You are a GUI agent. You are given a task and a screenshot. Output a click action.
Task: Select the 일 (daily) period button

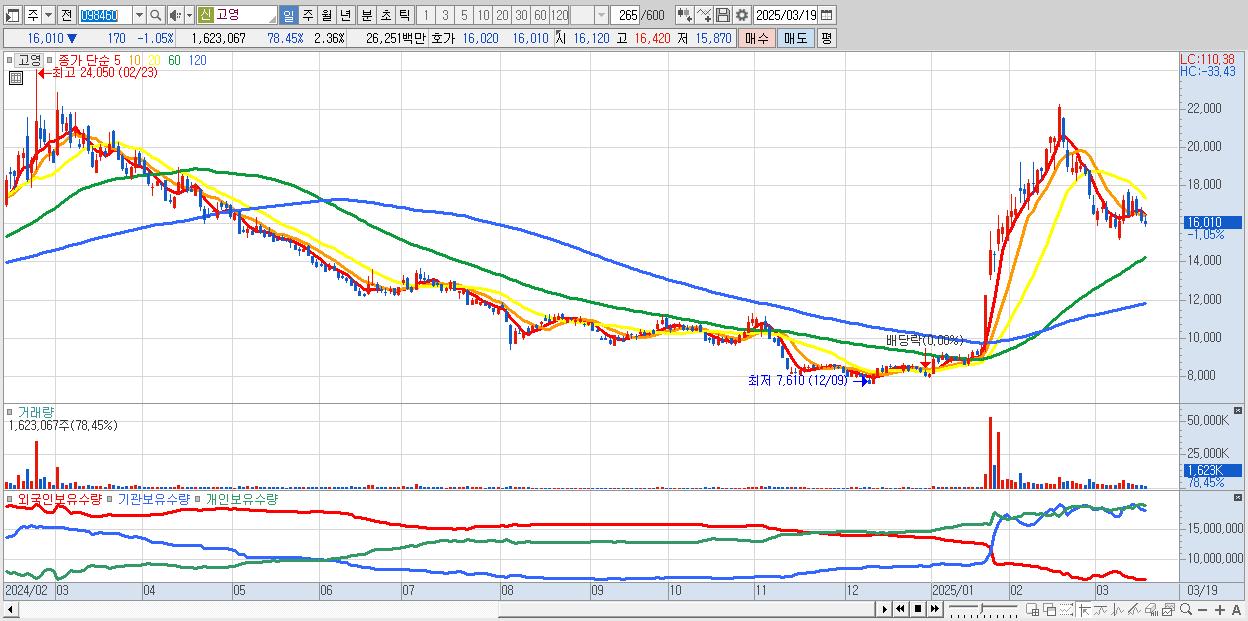point(288,15)
